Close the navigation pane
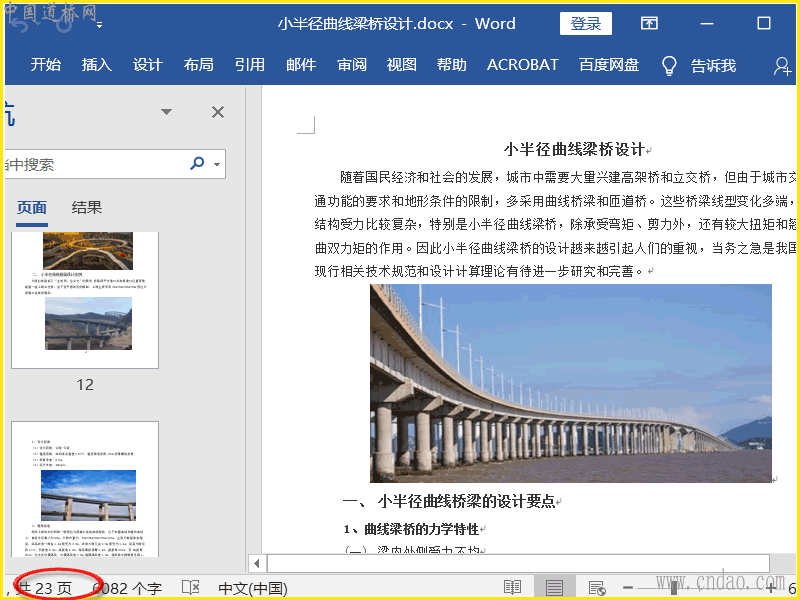 [217, 112]
